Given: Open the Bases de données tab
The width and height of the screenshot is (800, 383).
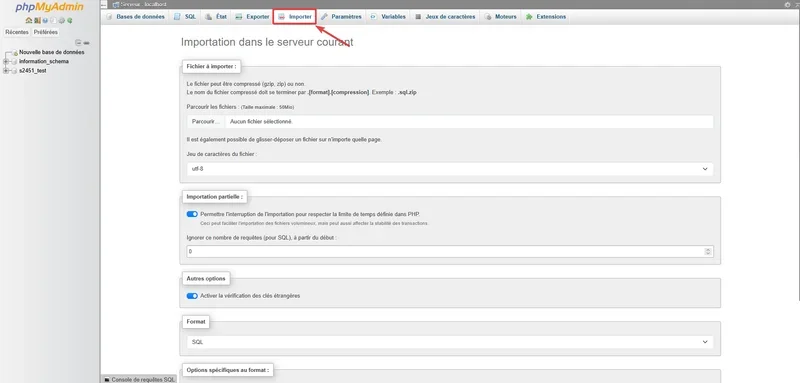Looking at the screenshot, I should [135, 17].
